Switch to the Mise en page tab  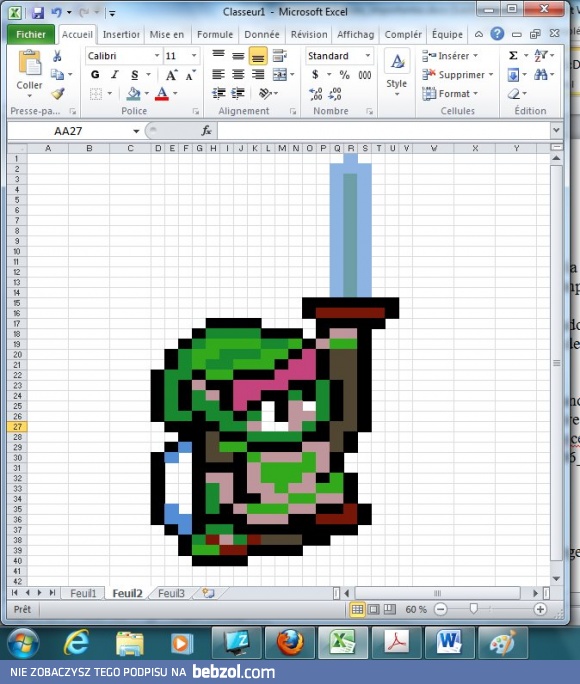(x=167, y=34)
